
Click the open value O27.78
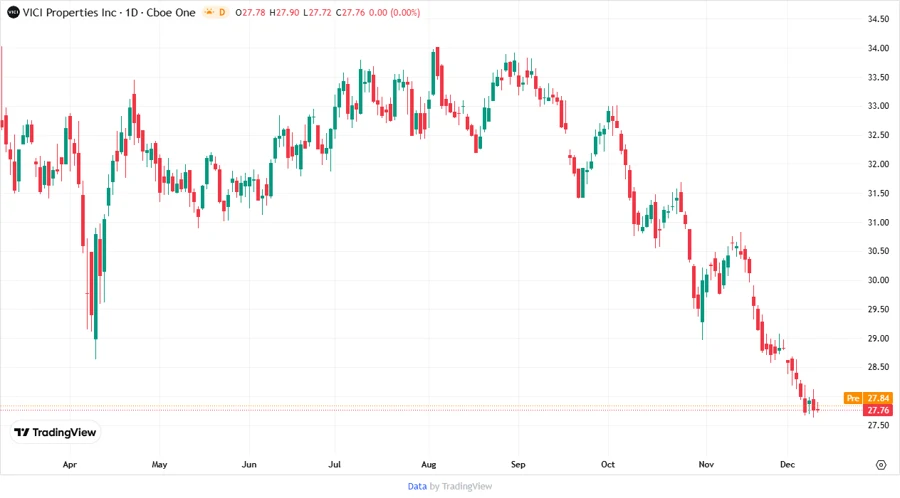250,12
